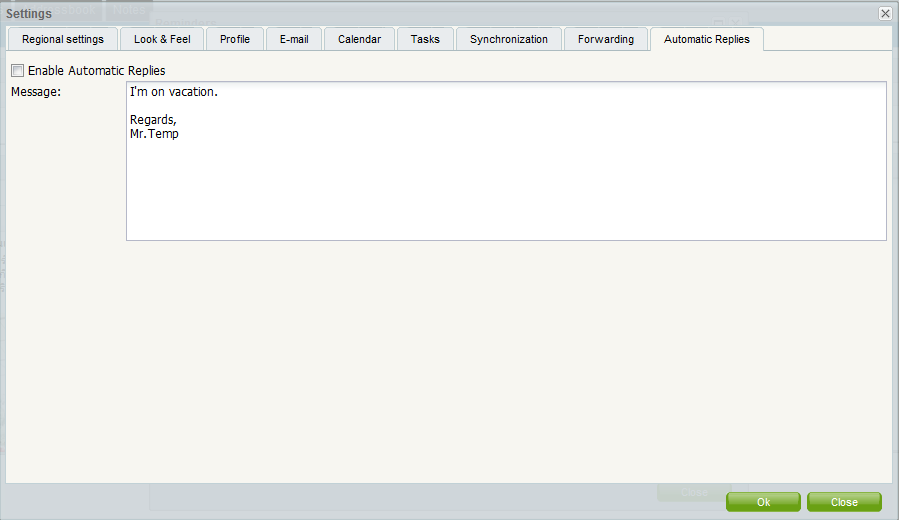Screen dimensions: 899x520
Task: Confirm the settings with Ok
Action: (763, 502)
